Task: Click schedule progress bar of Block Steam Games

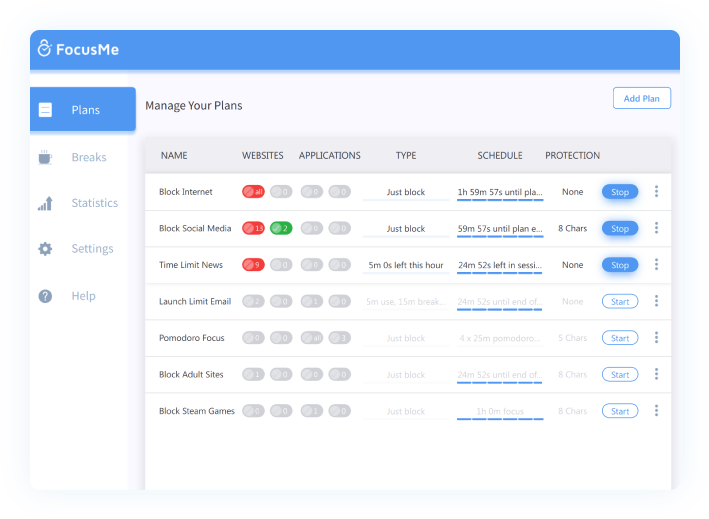Action: (500, 419)
